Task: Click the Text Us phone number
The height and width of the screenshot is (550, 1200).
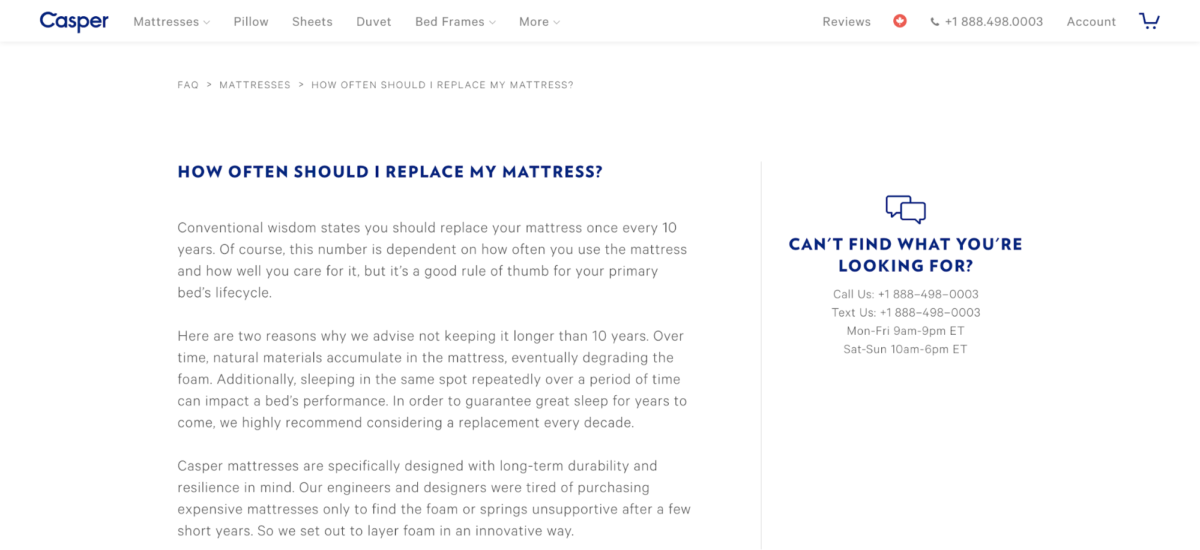Action: [x=930, y=312]
